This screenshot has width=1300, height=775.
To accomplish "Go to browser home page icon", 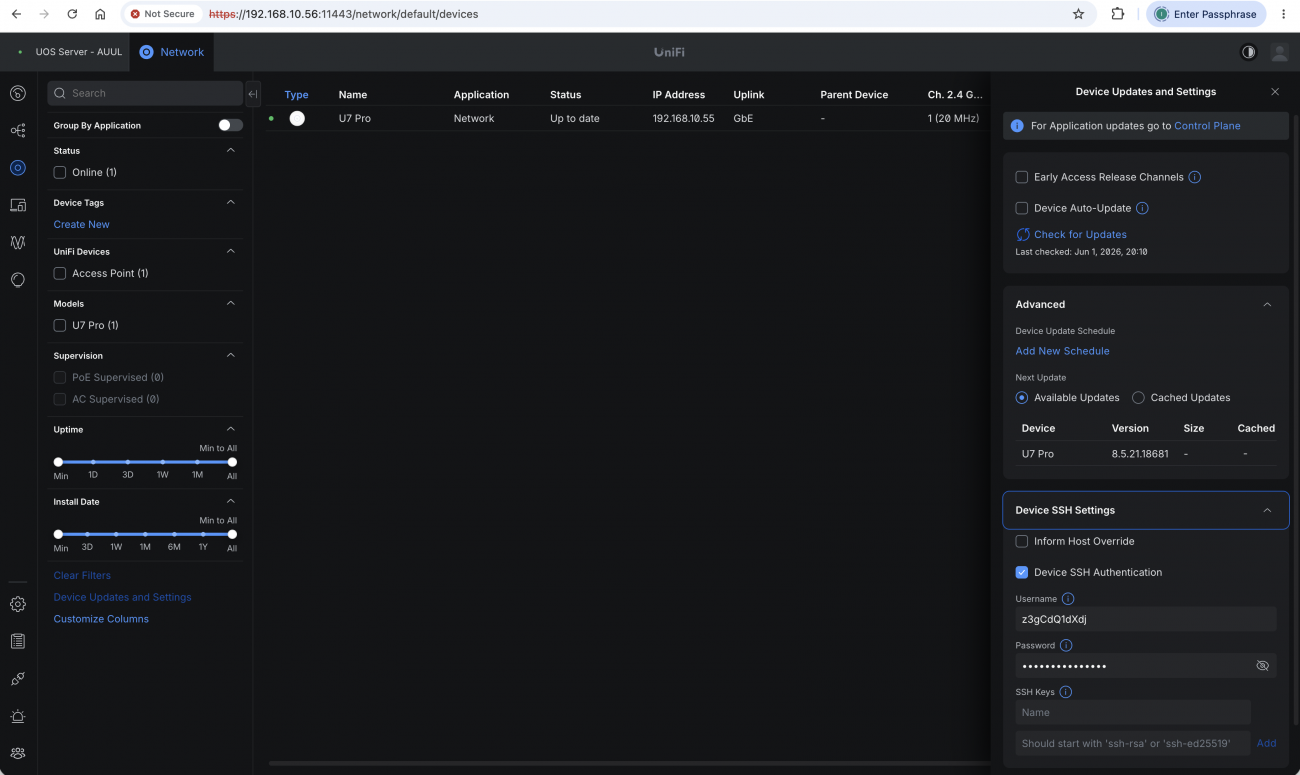I will (100, 14).
